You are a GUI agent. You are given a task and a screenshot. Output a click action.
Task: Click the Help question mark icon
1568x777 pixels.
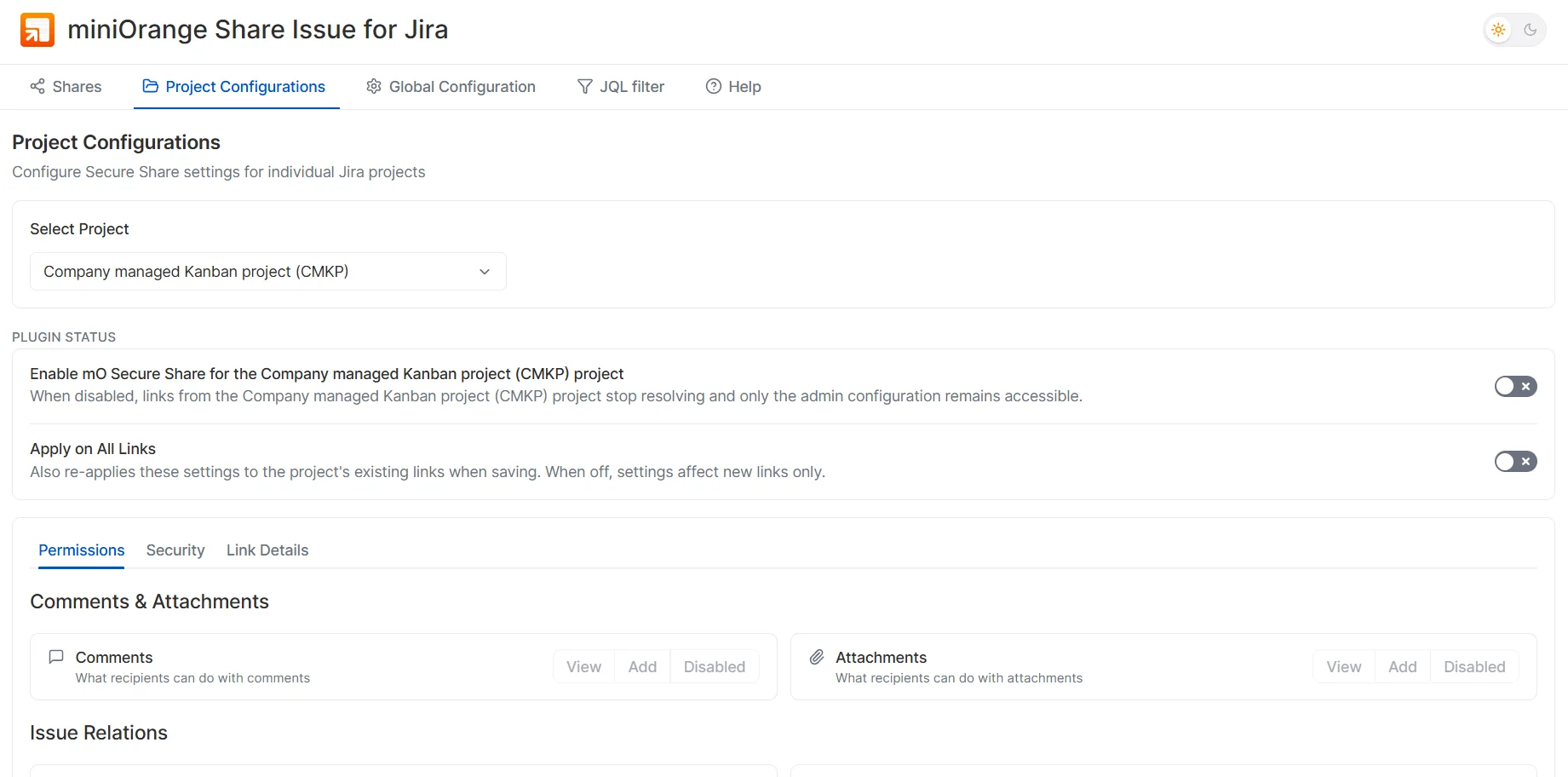pyautogui.click(x=714, y=86)
